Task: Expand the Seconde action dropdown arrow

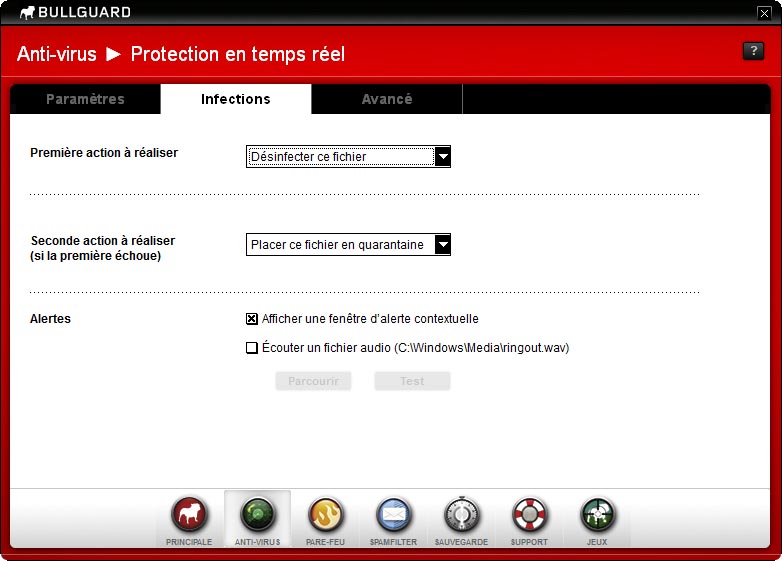Action: pos(442,245)
